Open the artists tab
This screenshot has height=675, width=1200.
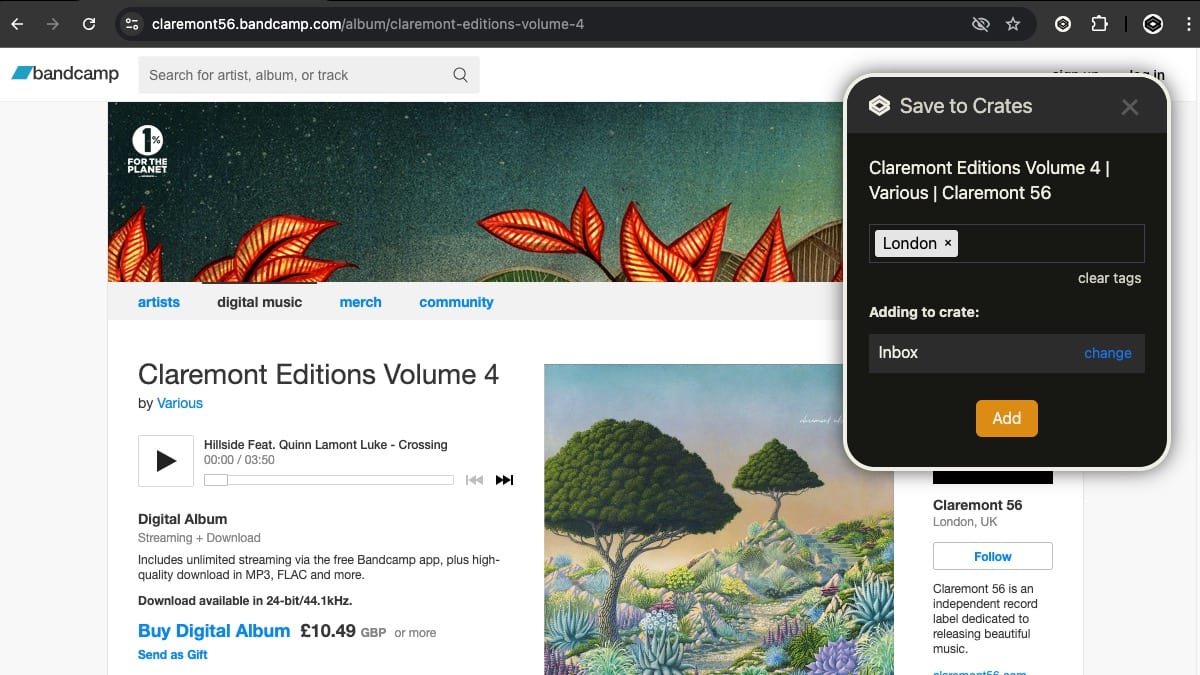click(159, 302)
